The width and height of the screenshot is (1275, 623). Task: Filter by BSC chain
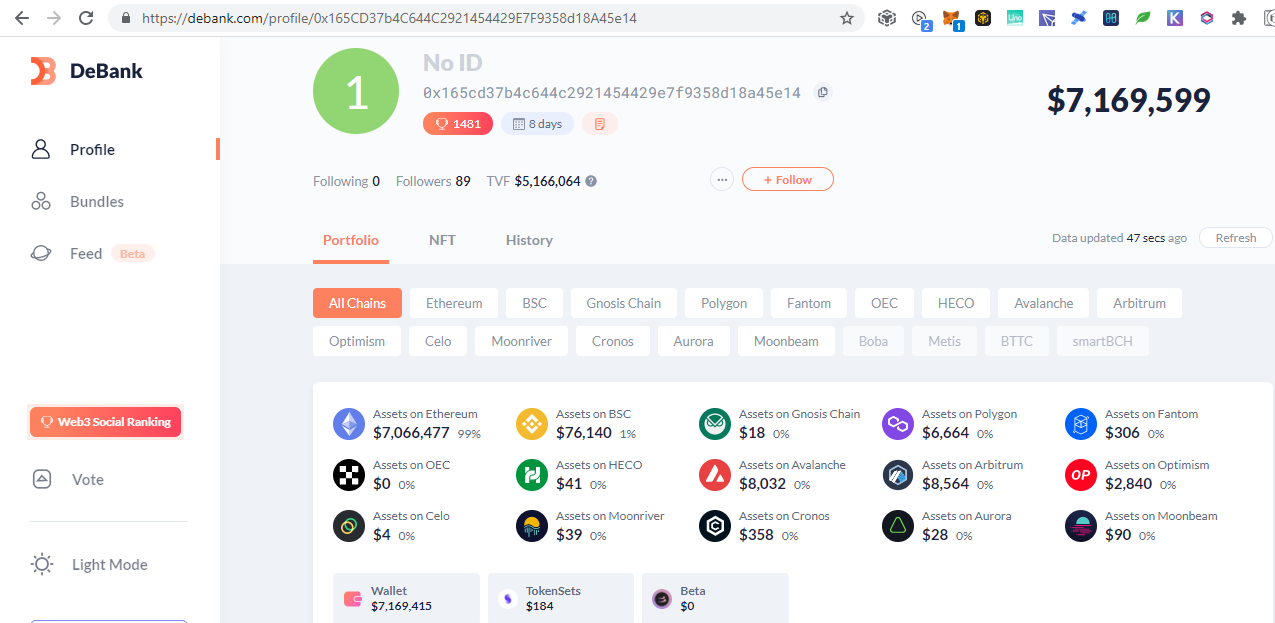tap(534, 303)
